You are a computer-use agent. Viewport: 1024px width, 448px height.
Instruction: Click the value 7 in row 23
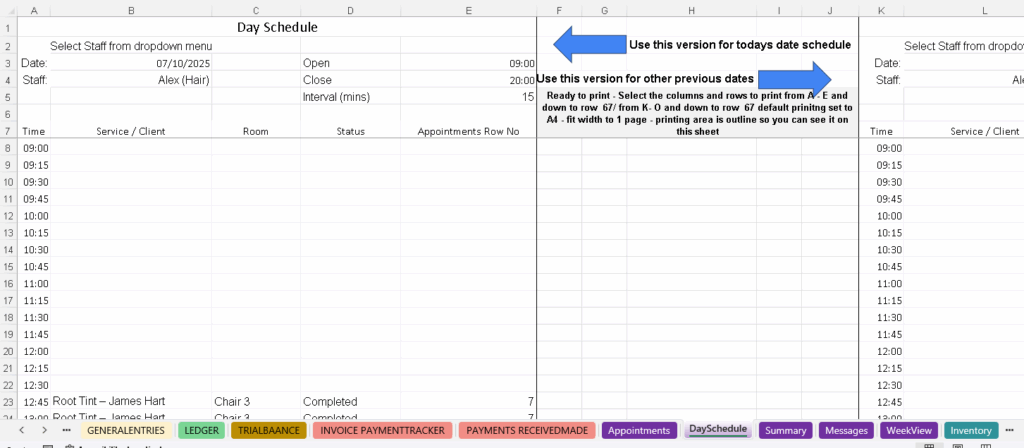tap(468, 401)
